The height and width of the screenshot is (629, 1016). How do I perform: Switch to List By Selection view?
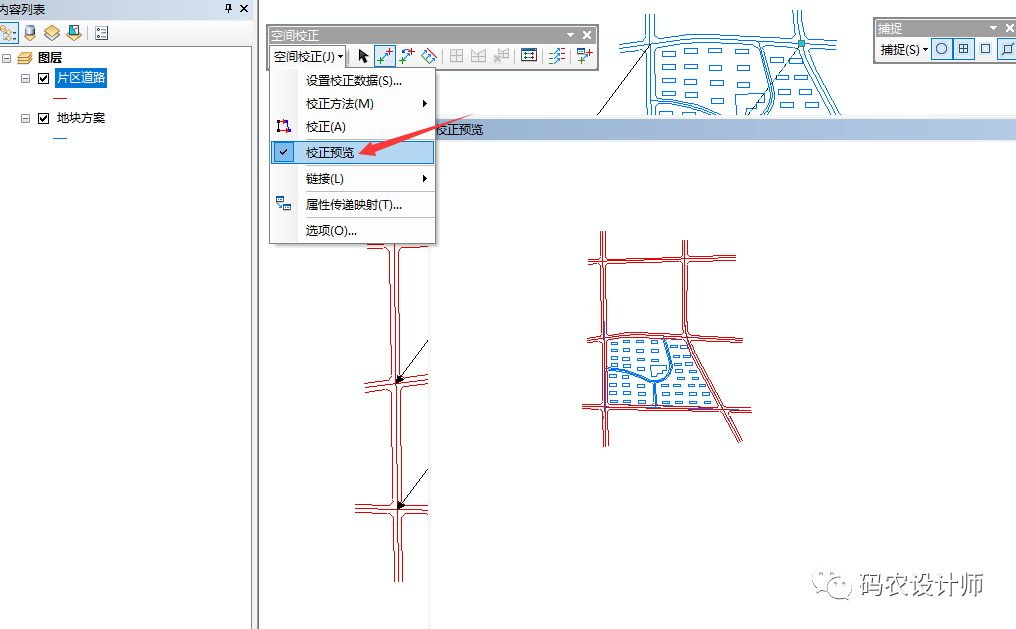pos(73,32)
